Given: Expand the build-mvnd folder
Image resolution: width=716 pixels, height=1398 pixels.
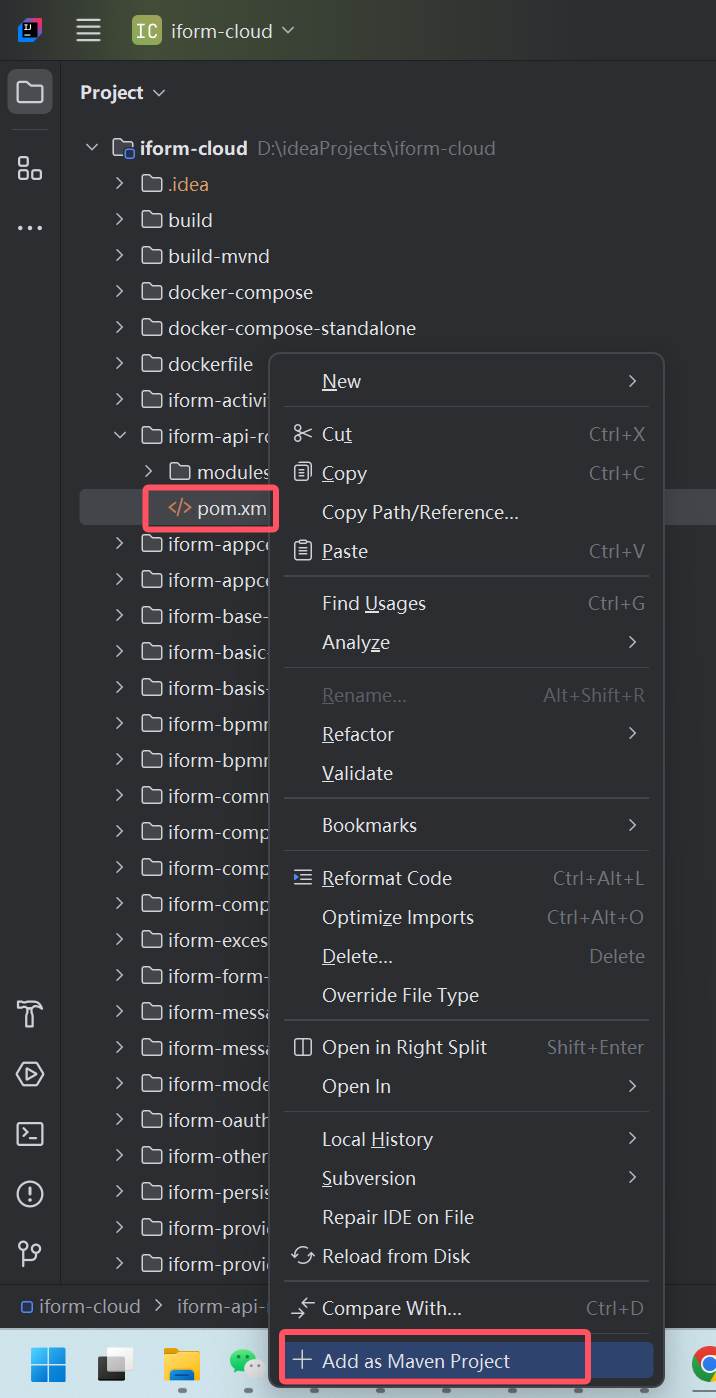Looking at the screenshot, I should 119,256.
